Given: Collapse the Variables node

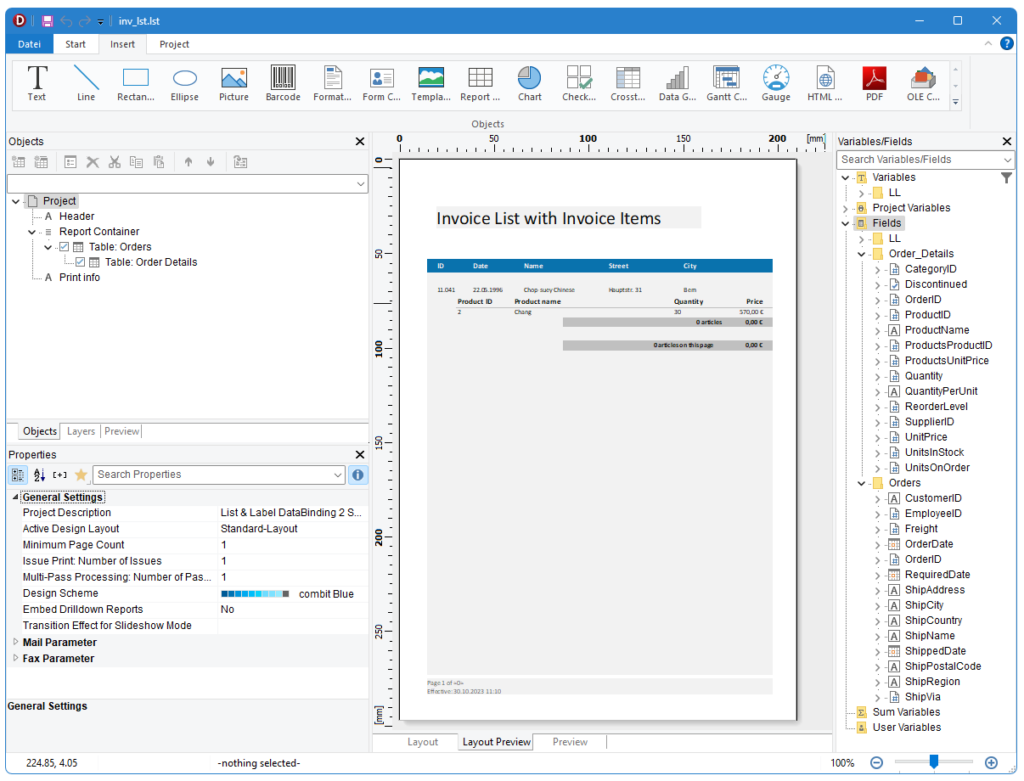Looking at the screenshot, I should pyautogui.click(x=846, y=178).
